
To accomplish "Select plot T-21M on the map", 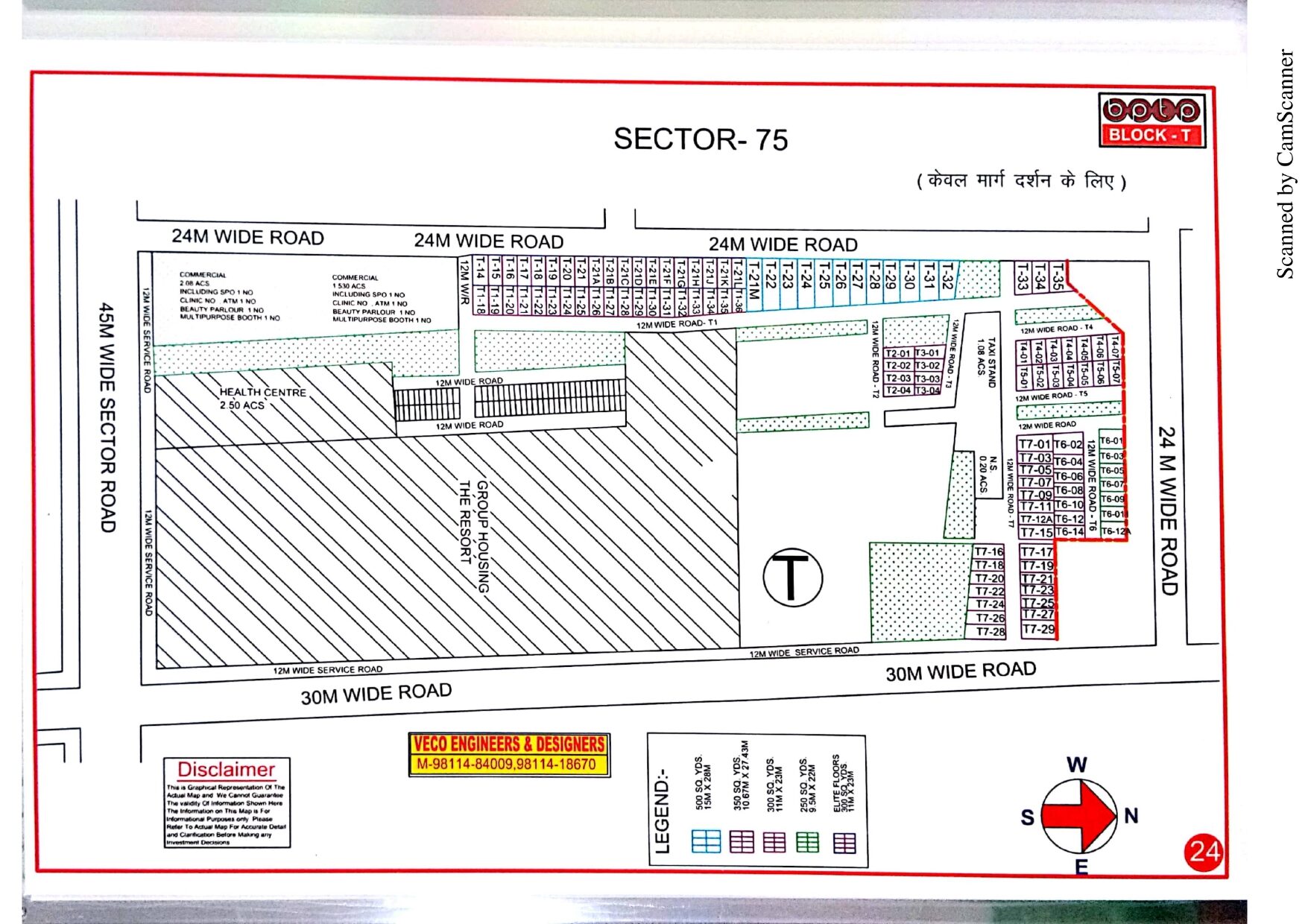I will 753,284.
